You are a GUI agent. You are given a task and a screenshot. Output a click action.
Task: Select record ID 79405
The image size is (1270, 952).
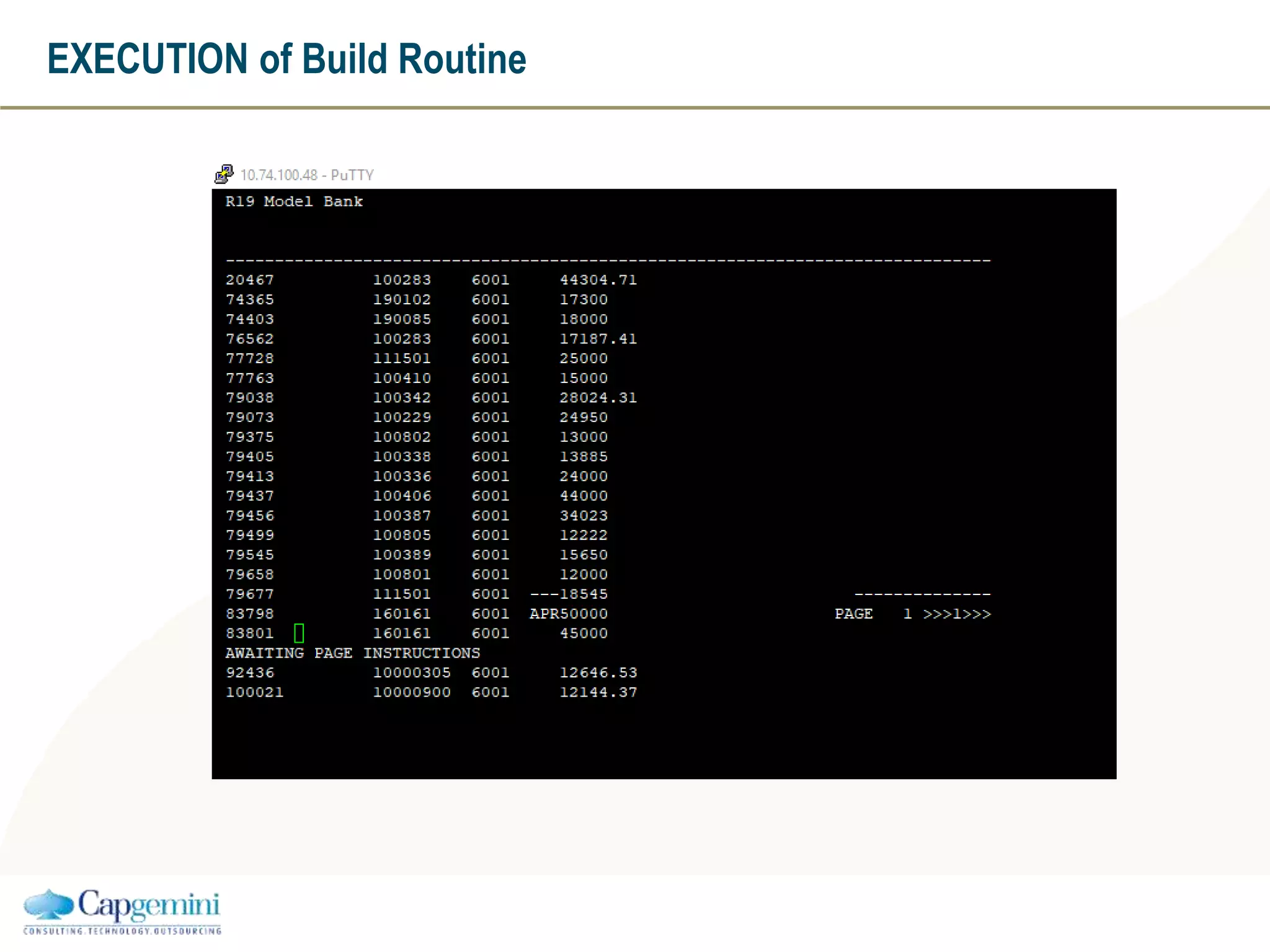click(x=250, y=457)
